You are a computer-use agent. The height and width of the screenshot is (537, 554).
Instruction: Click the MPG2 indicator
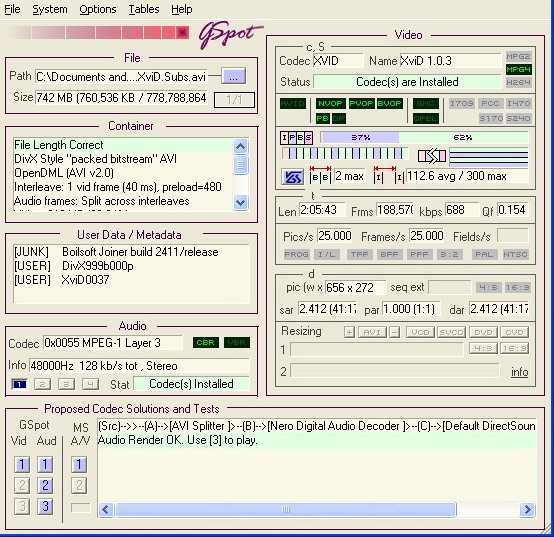[518, 56]
